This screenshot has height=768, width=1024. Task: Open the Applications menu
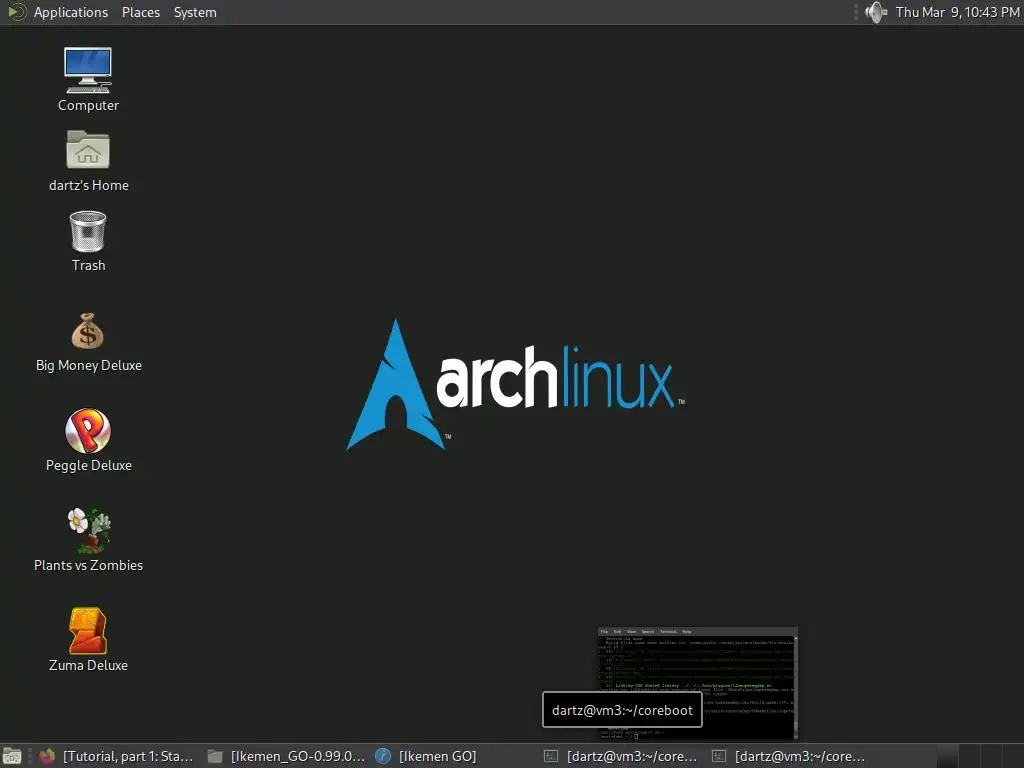tap(71, 12)
